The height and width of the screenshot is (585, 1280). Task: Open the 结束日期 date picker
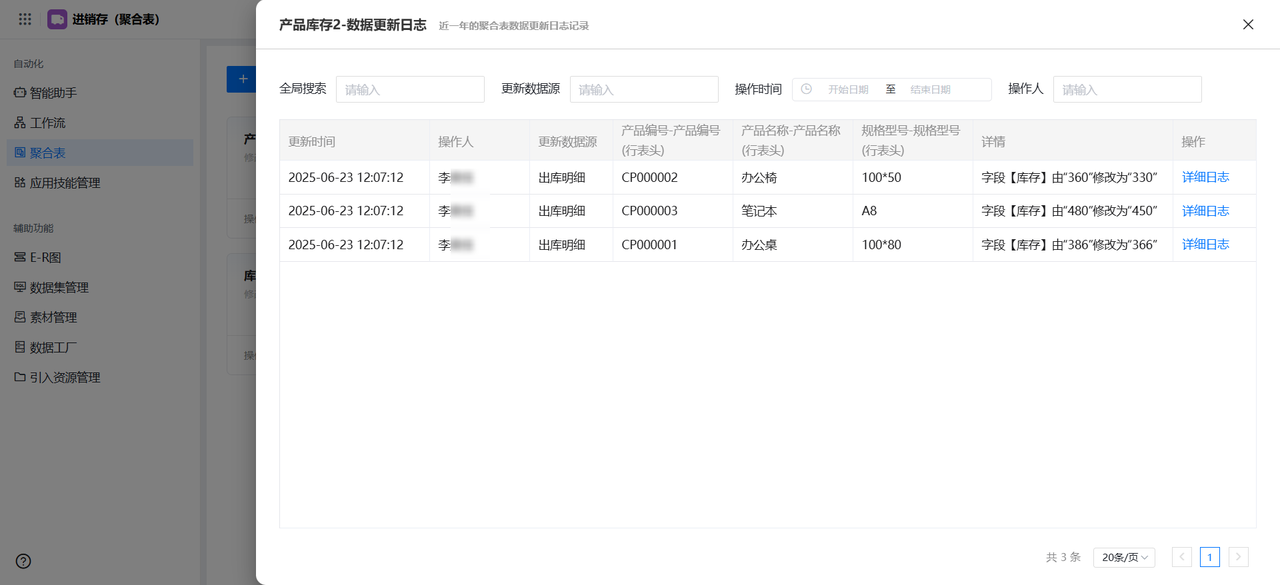(x=930, y=90)
